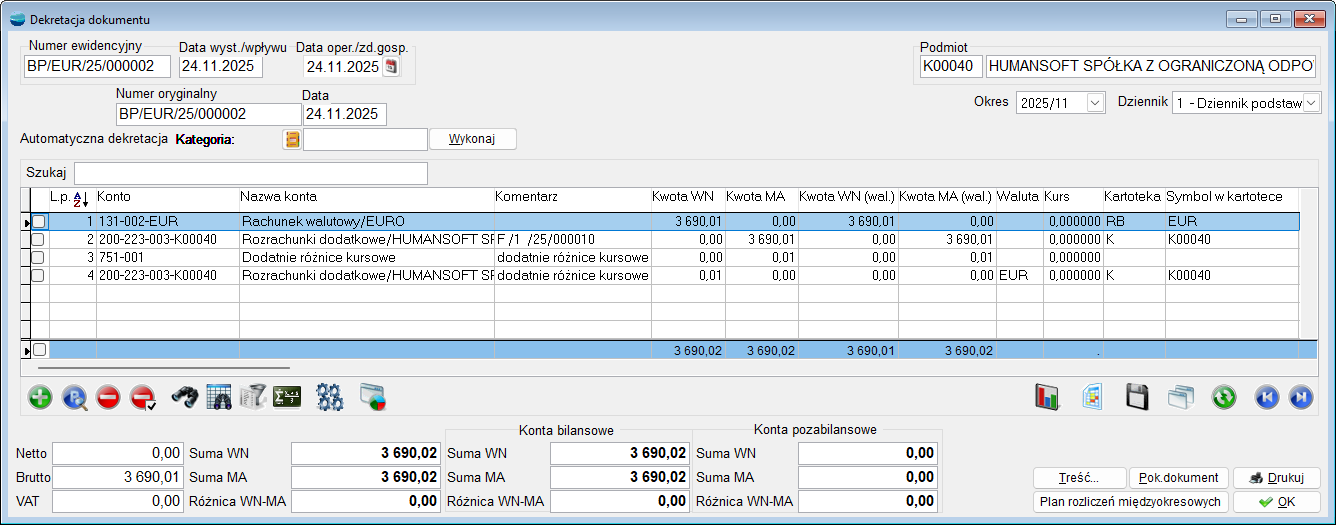This screenshot has width=1336, height=525.
Task: Tick checkbox for row 1 131-002-EUR
Action: coord(39,221)
